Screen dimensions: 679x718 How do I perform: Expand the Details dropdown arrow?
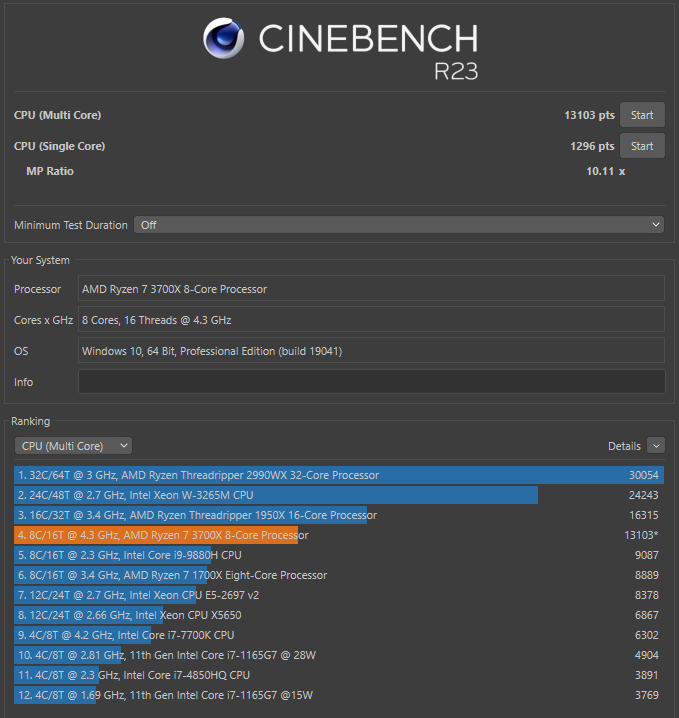pyautogui.click(x=656, y=446)
